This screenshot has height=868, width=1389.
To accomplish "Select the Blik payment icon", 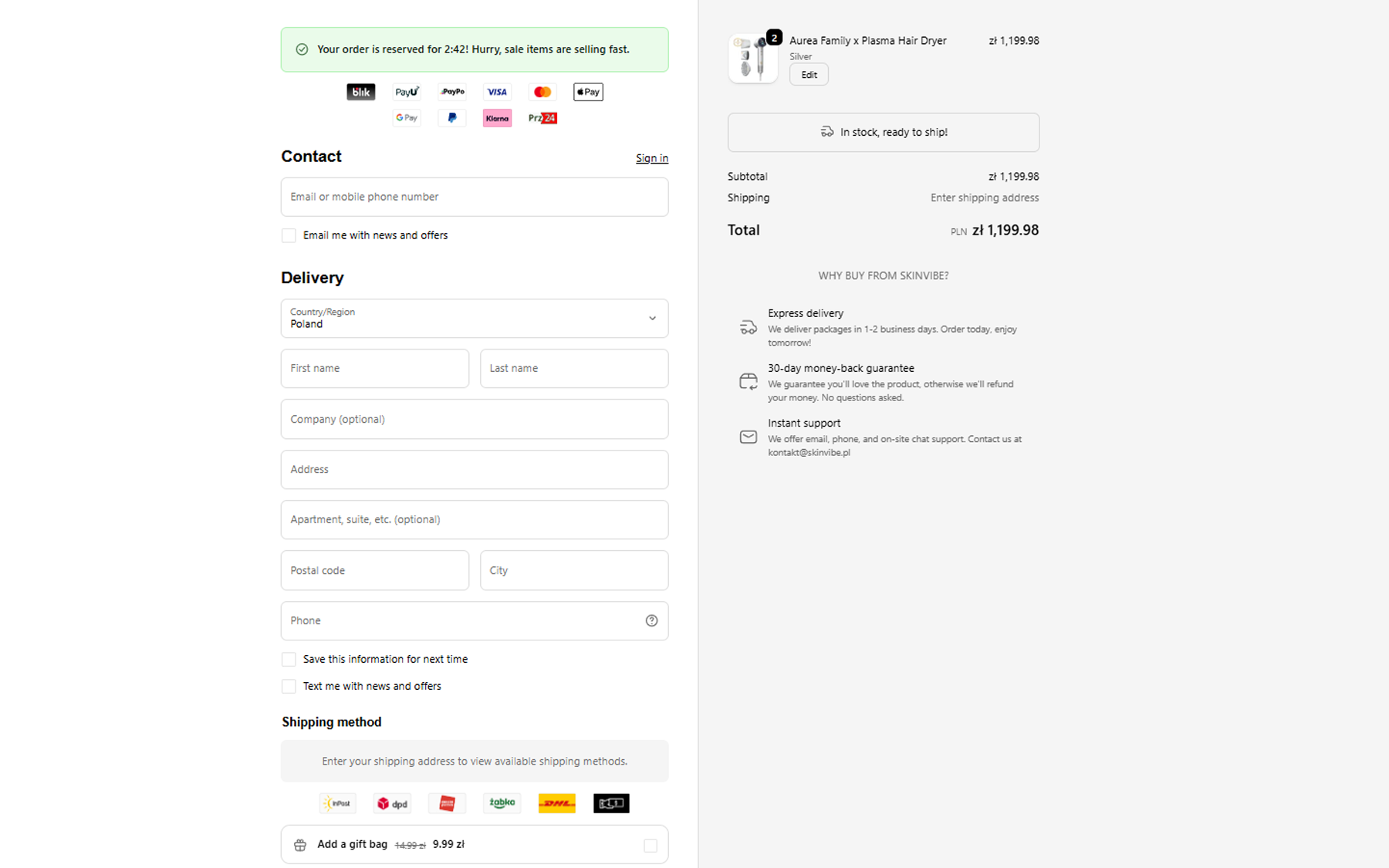I will (360, 92).
